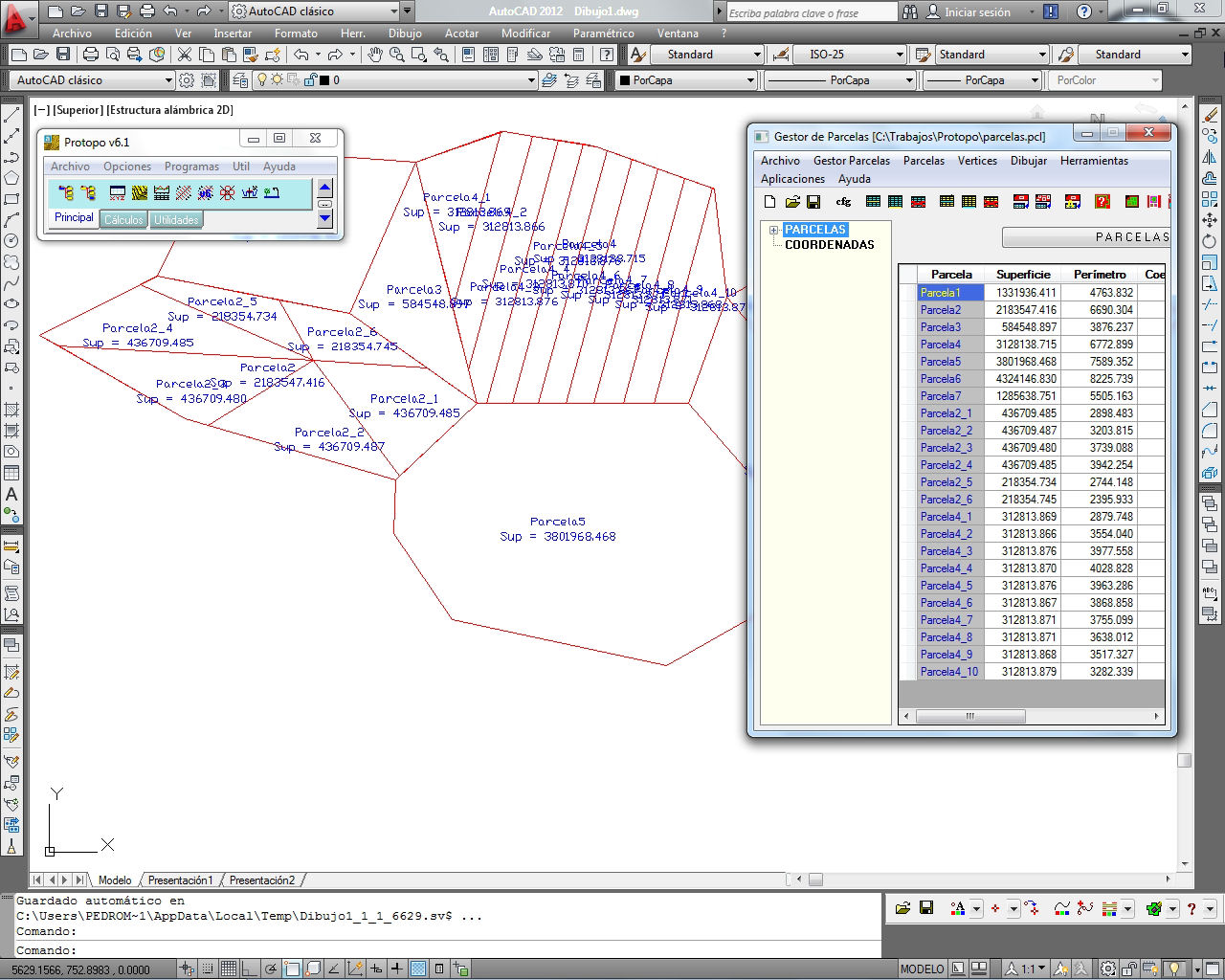Click the New file icon in Gestor de Parcelas
Viewport: 1225px width, 980px height.
(x=770, y=202)
